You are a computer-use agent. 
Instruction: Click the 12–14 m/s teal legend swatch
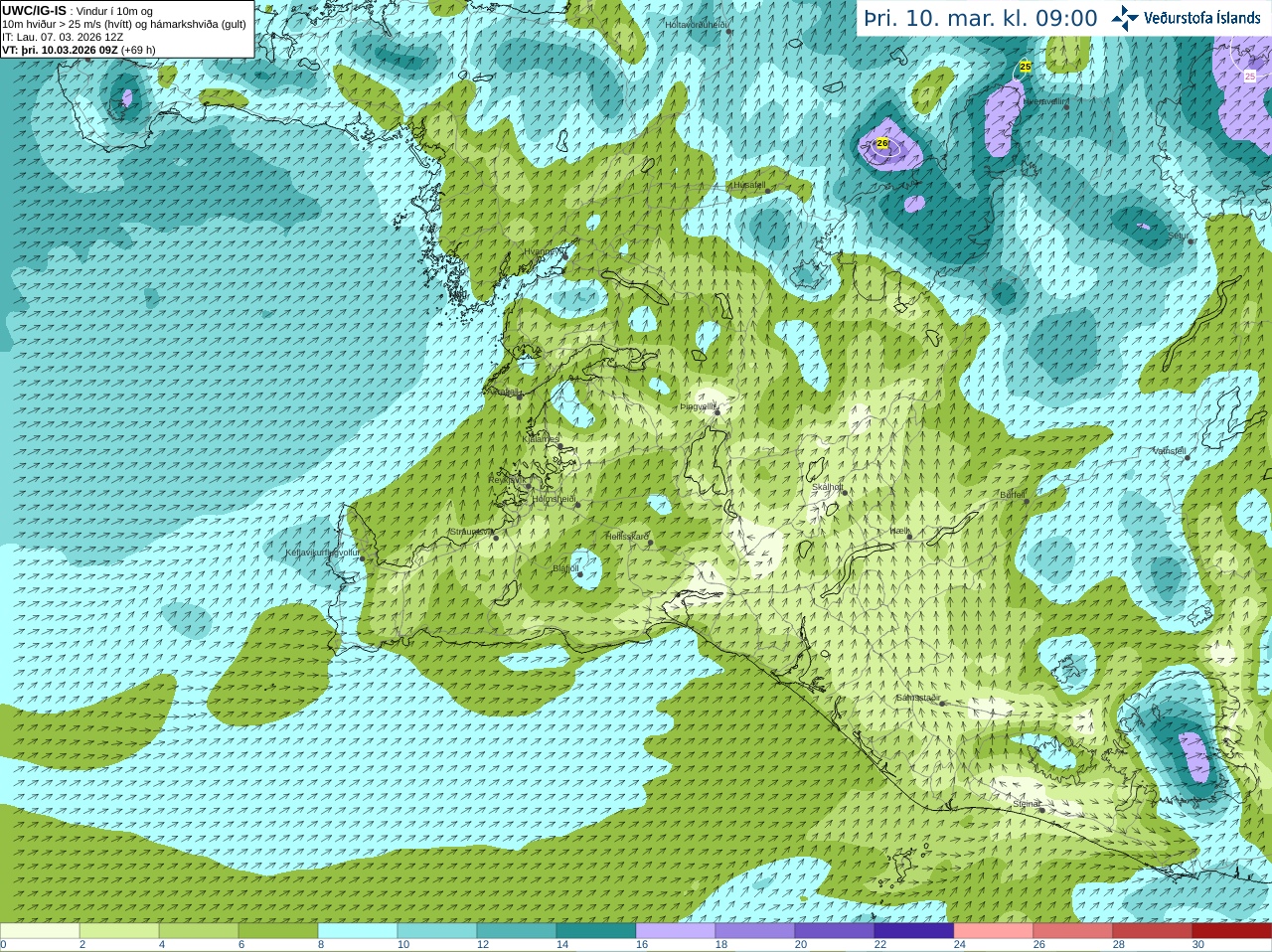coord(517,931)
